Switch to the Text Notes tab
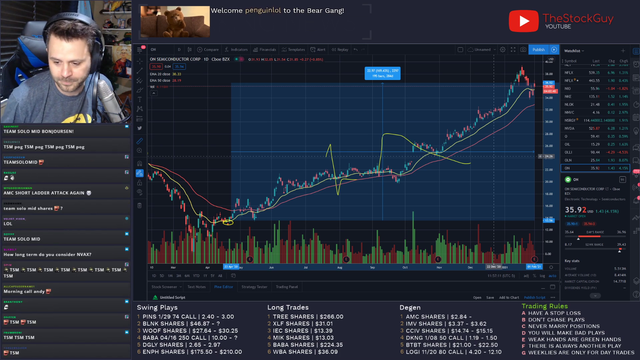This screenshot has height=360, width=640. click(x=197, y=287)
